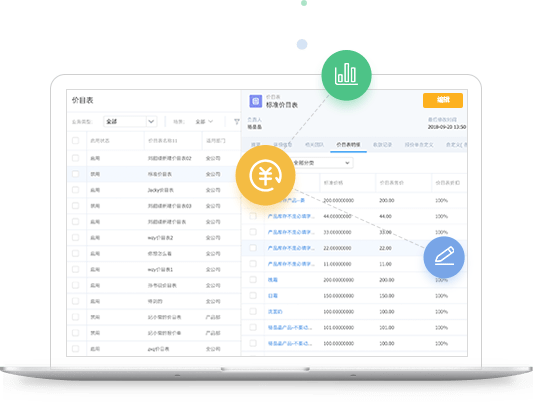Expand the scene 全部 dropdown

pos(204,121)
